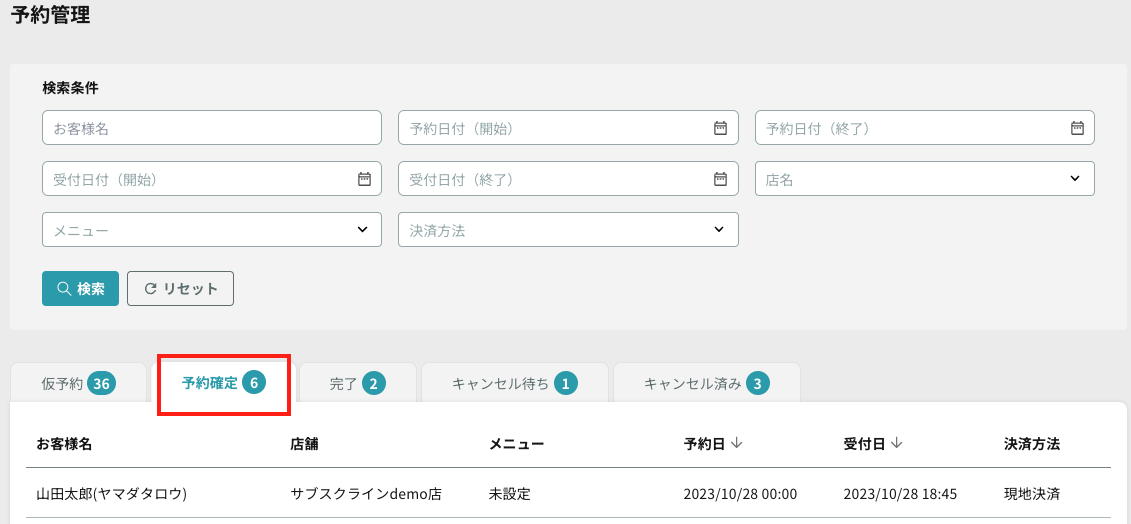Switch to the 仮予約 tab

79,383
